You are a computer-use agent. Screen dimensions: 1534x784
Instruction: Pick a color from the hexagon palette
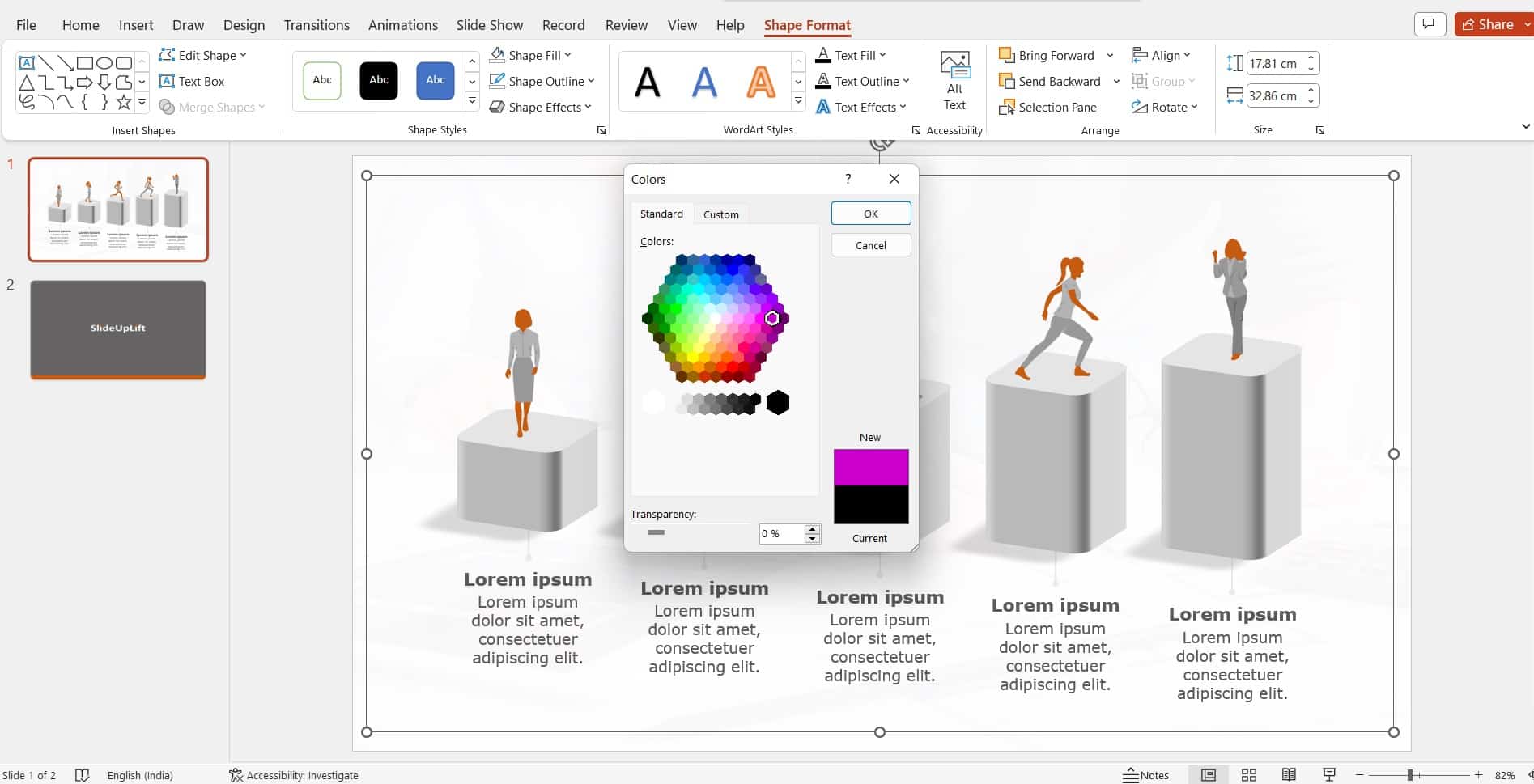(714, 318)
